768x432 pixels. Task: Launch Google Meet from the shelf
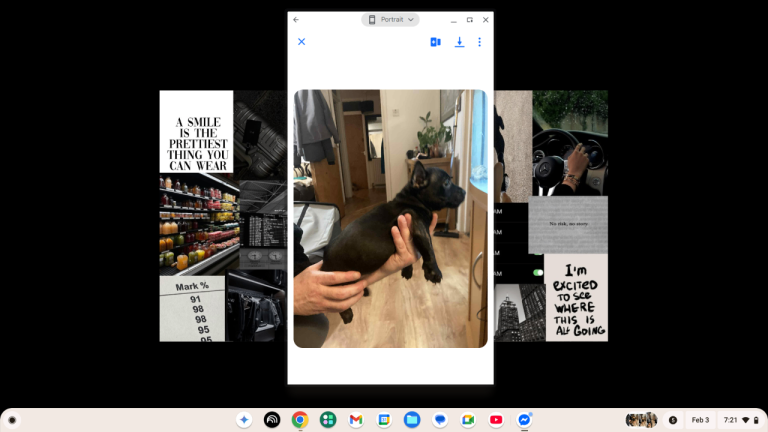pos(468,420)
